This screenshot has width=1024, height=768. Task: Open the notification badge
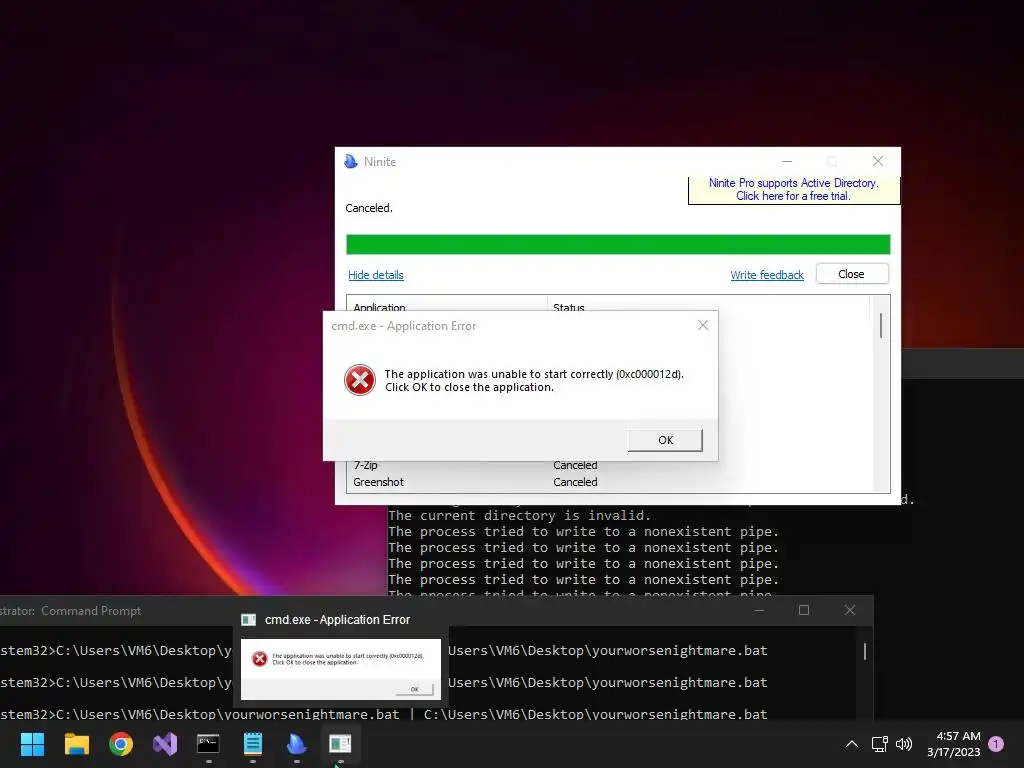(996, 743)
